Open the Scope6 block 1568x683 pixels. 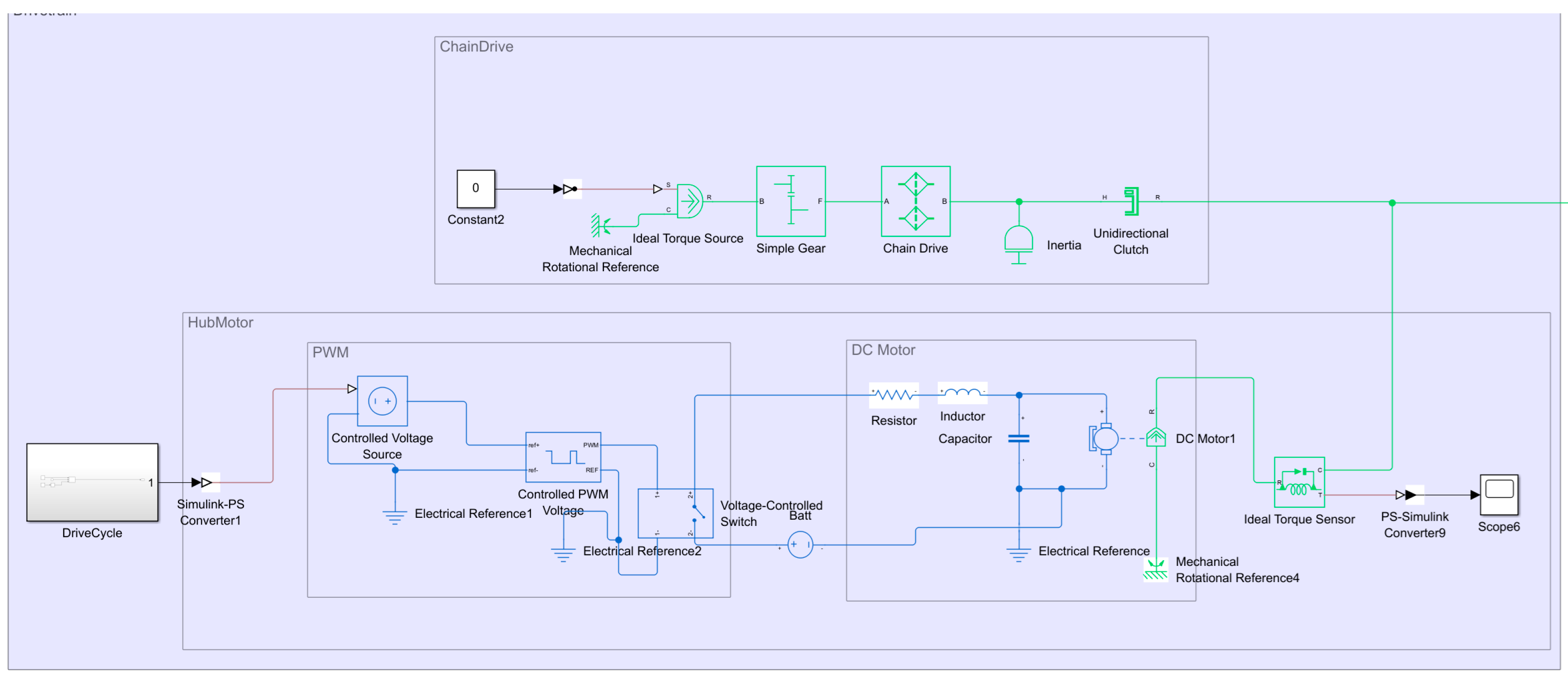coord(1498,495)
